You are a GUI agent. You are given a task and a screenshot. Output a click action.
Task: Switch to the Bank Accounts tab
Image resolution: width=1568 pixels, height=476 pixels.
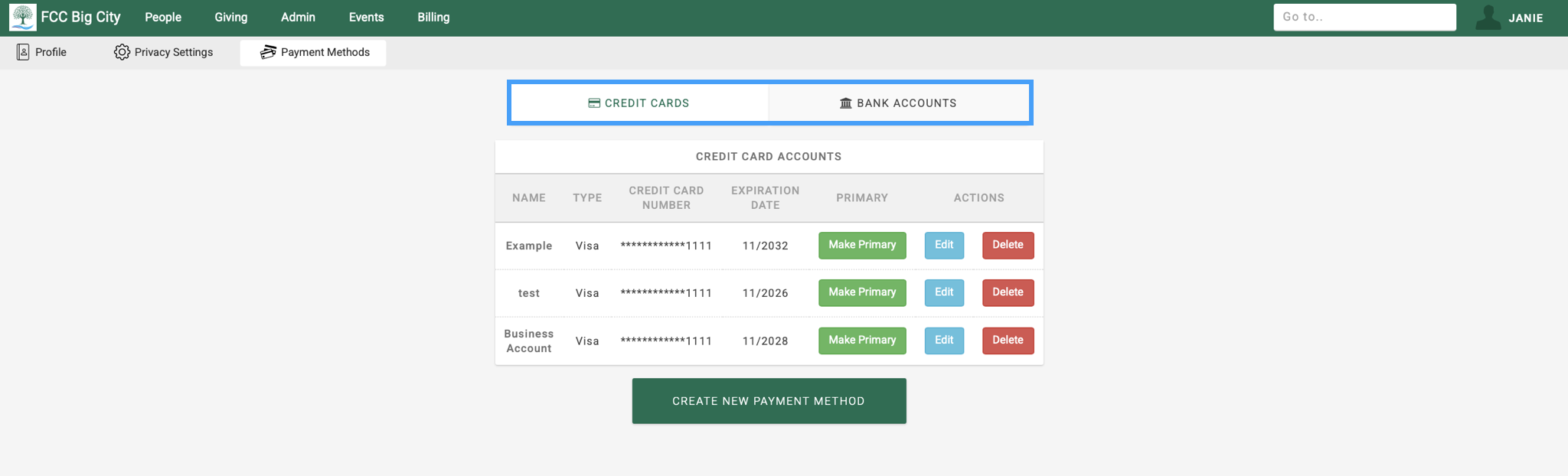coord(898,103)
